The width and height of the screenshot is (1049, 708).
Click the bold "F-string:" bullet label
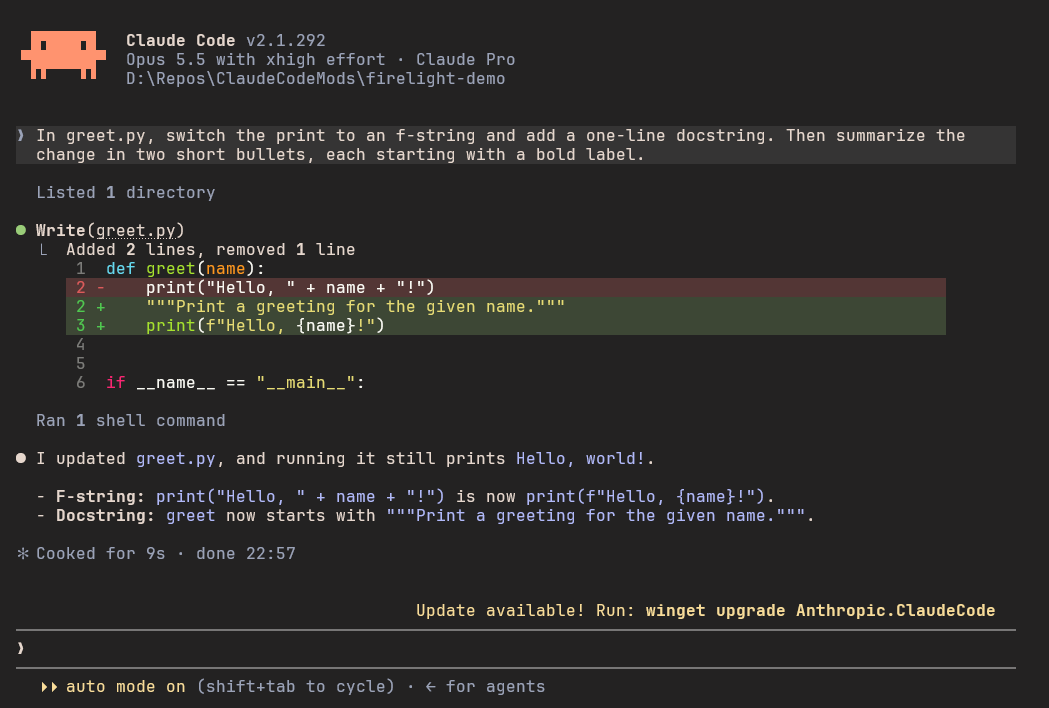100,497
